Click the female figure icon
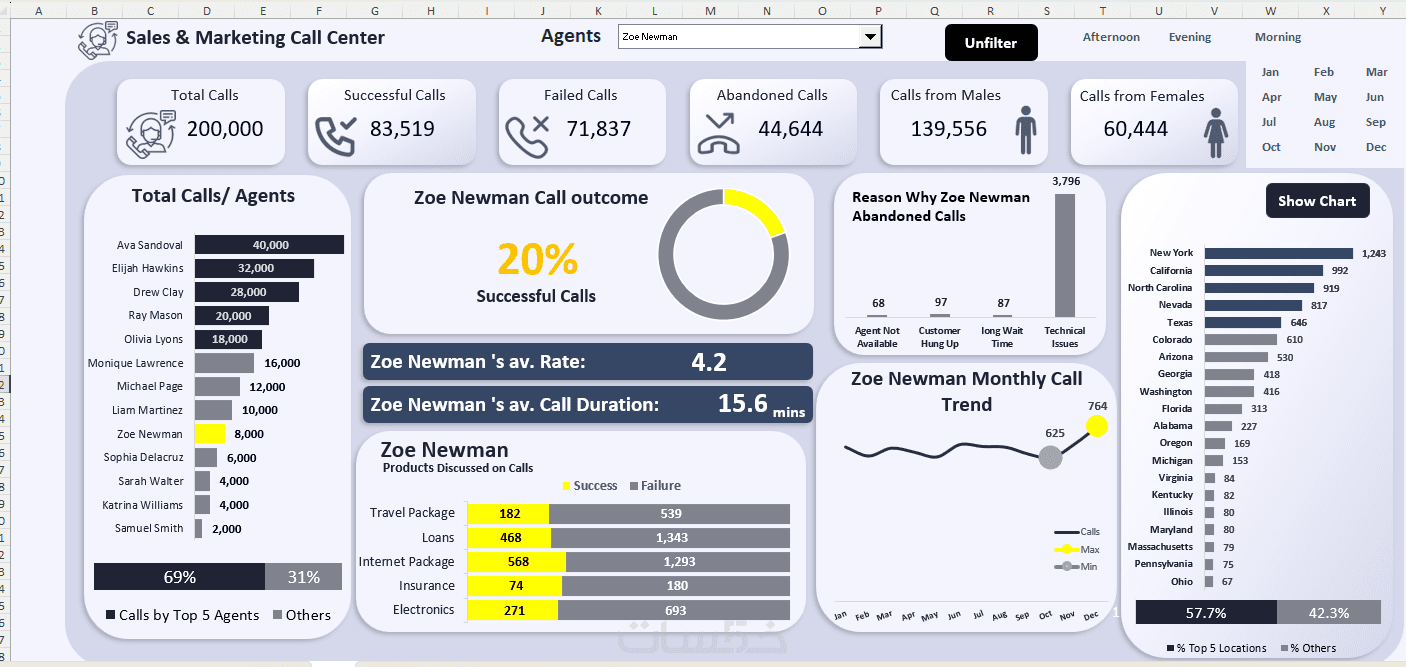The height and width of the screenshot is (667, 1406). 1216,133
